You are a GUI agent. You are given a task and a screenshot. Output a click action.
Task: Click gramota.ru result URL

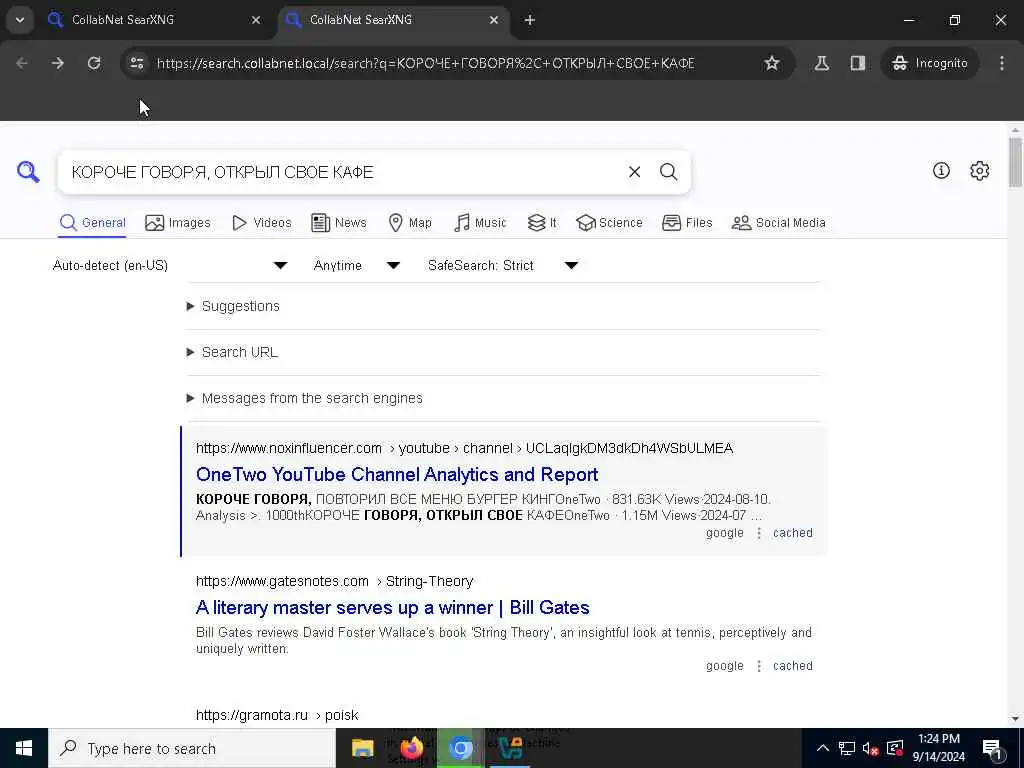pyautogui.click(x=277, y=715)
